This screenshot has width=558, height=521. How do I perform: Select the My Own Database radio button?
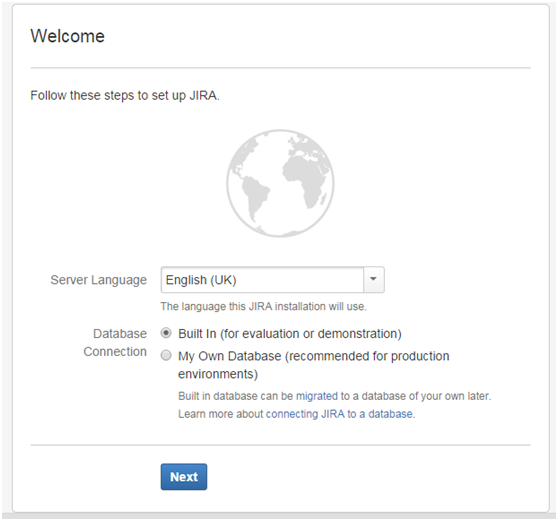166,355
